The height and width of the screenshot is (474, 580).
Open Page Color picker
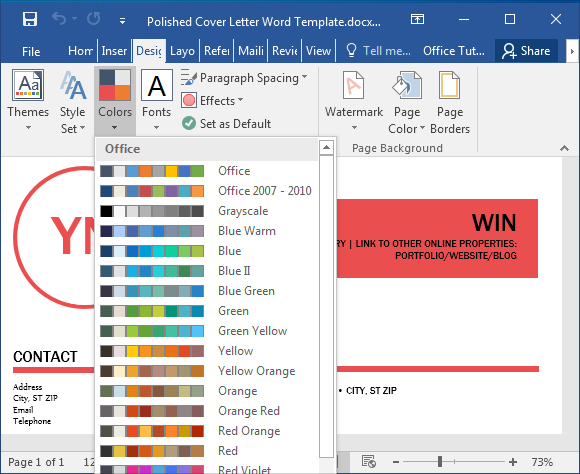tap(407, 102)
